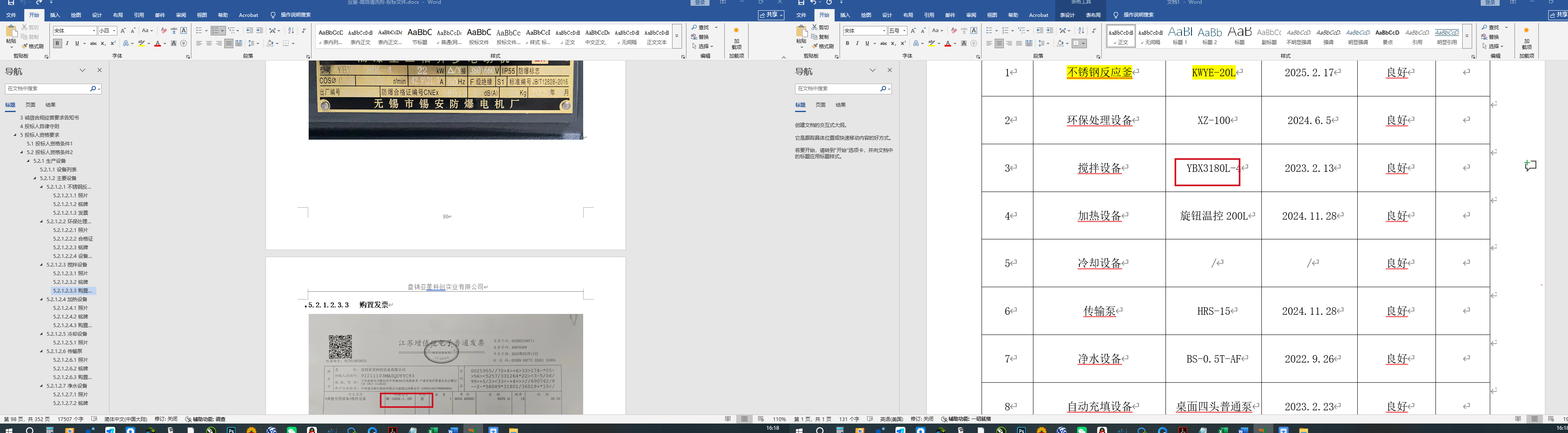The height and width of the screenshot is (433, 1568).
Task: Click the Add-ins (加载项) icon in right window
Action: click(x=1526, y=38)
